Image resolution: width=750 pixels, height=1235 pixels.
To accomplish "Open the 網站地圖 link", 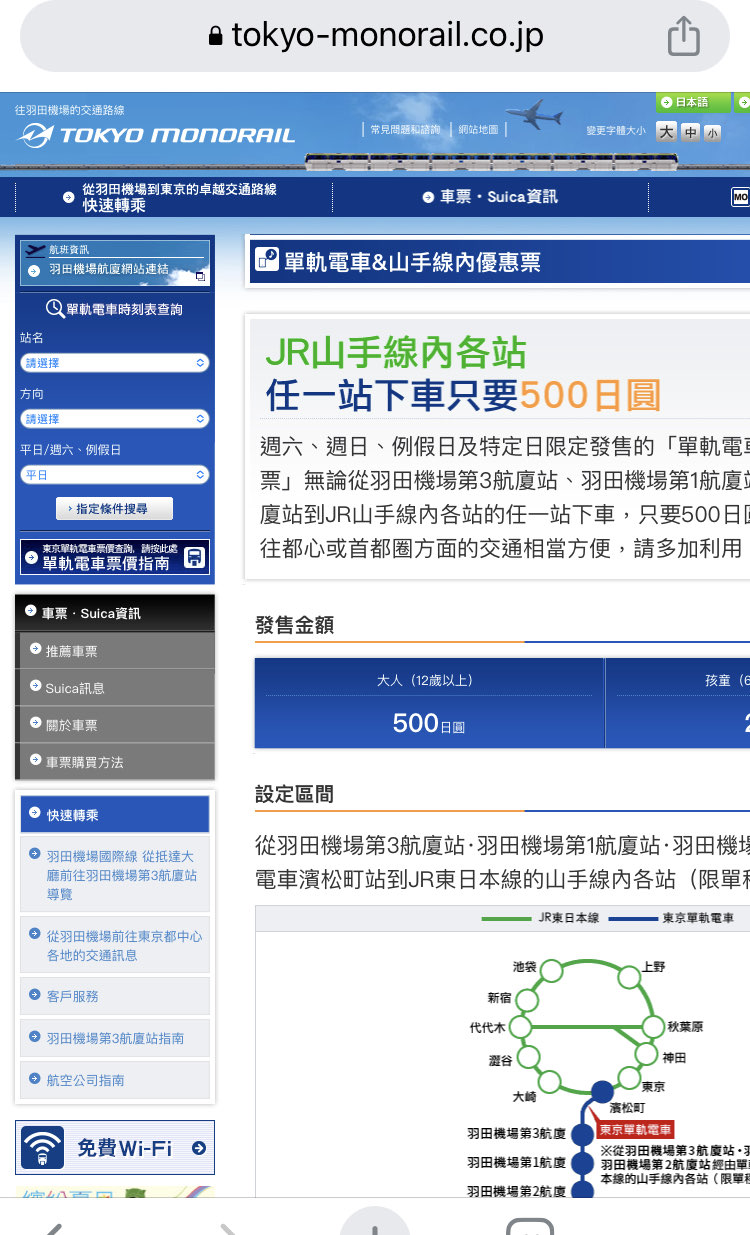I will [x=478, y=130].
